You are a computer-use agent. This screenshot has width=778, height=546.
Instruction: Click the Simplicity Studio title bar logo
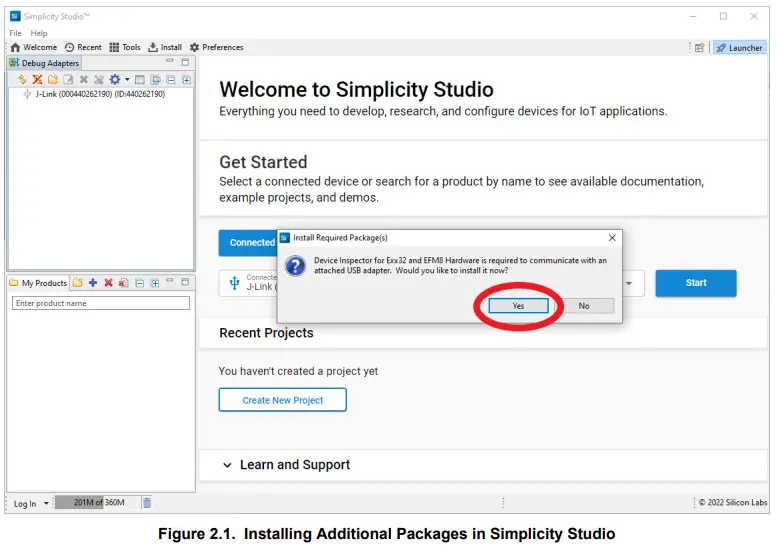(15, 16)
